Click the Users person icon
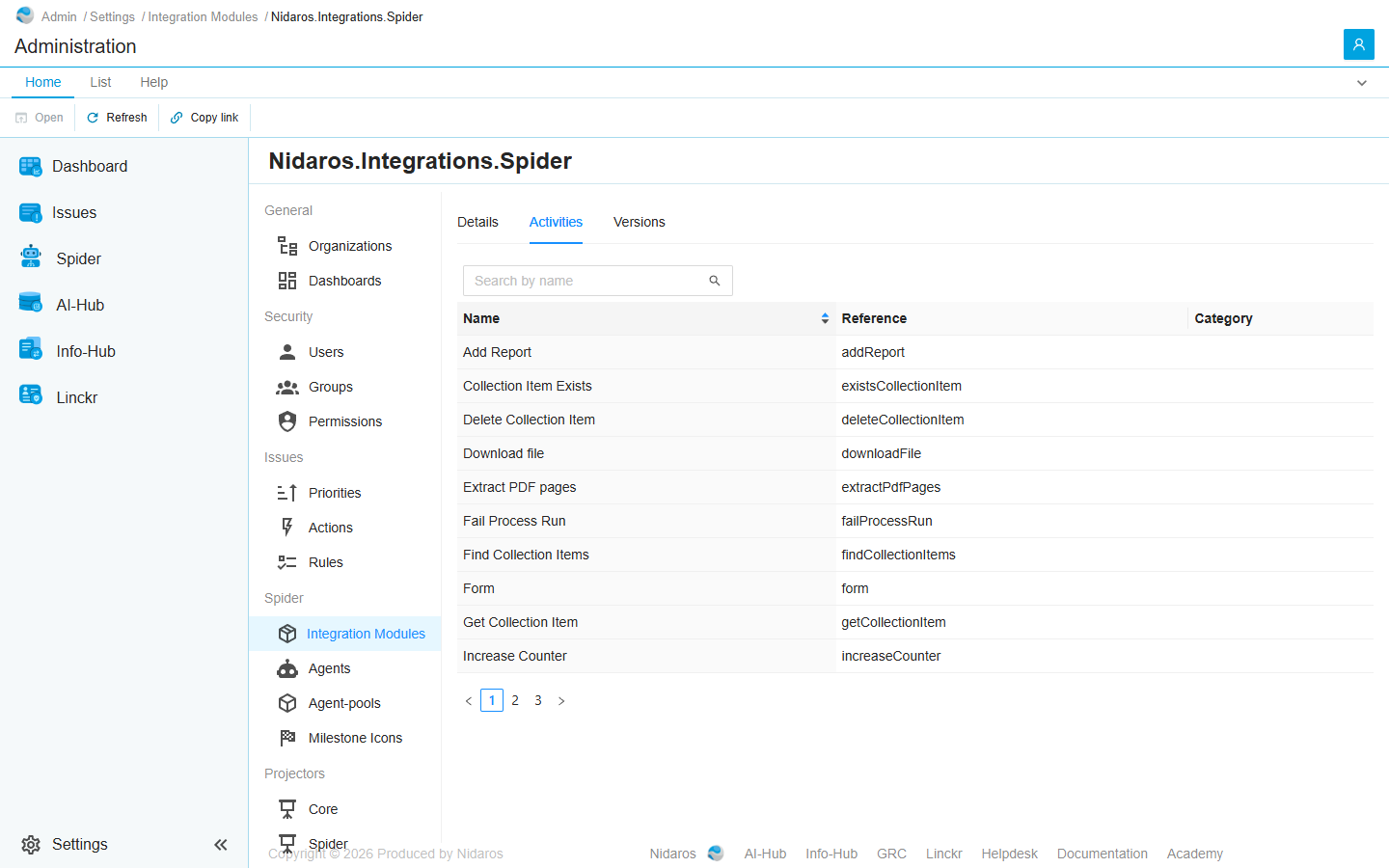The image size is (1389, 868). click(x=287, y=352)
